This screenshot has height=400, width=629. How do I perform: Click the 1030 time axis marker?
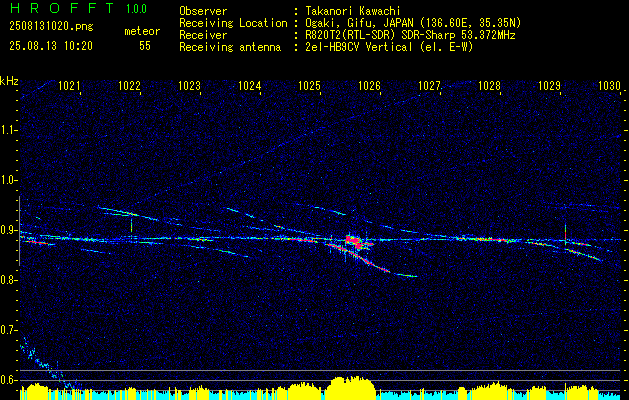pos(610,86)
